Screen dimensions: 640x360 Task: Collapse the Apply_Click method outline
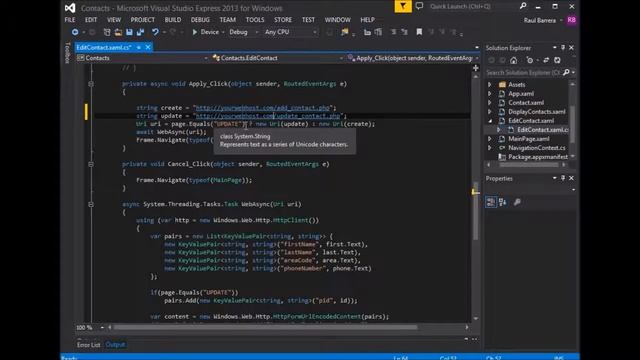pos(91,84)
